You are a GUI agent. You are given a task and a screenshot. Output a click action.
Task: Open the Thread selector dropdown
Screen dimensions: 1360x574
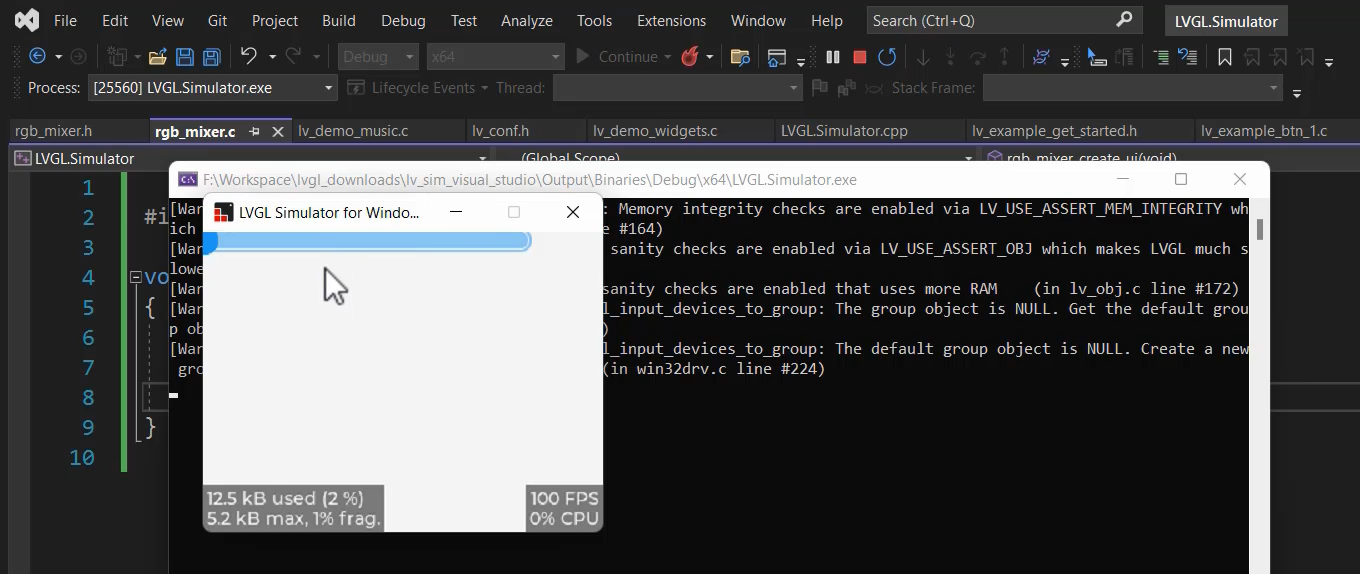click(677, 88)
